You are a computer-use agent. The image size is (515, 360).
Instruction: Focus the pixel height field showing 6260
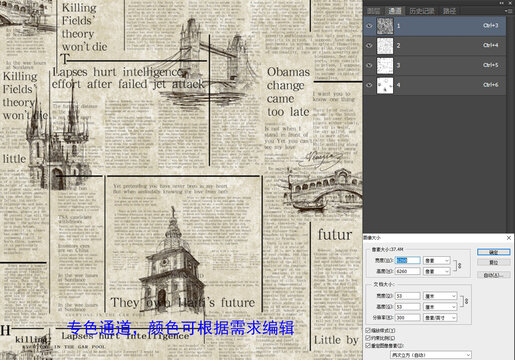408,271
